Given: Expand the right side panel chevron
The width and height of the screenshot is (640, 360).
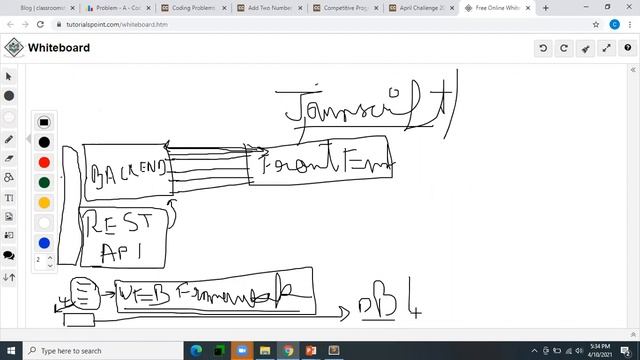Looking at the screenshot, I should click(633, 70).
